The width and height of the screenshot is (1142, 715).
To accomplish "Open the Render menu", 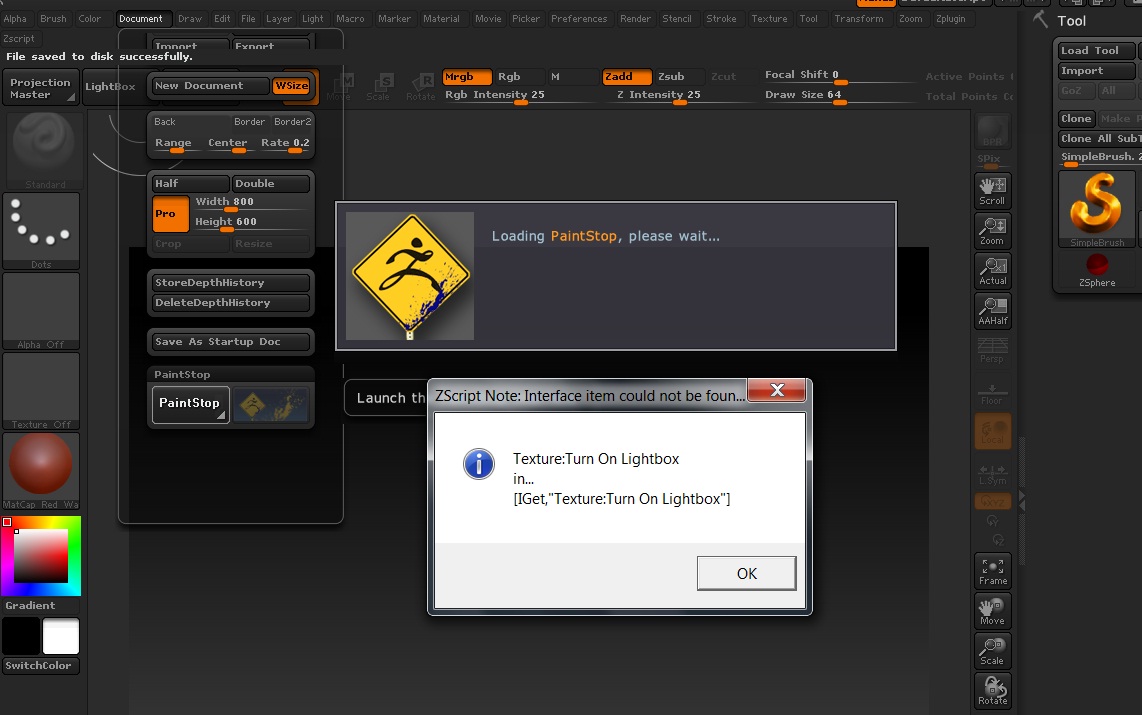I will (x=635, y=19).
